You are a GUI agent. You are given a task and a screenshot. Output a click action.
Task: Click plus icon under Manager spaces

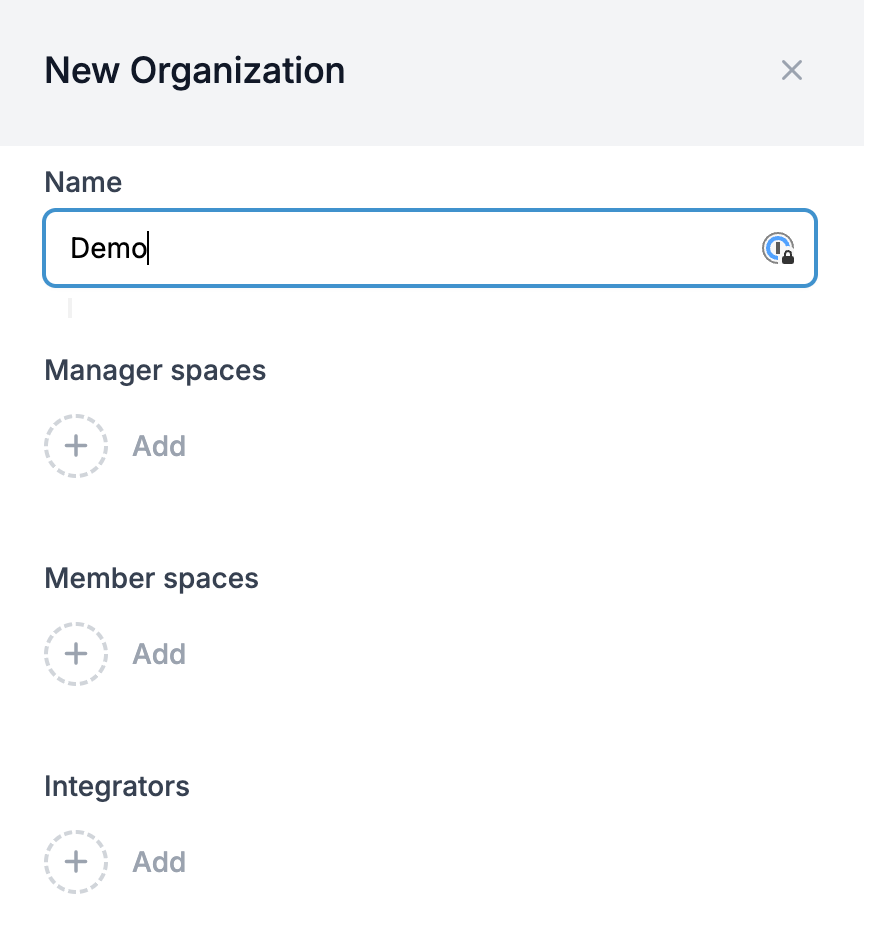click(x=76, y=446)
